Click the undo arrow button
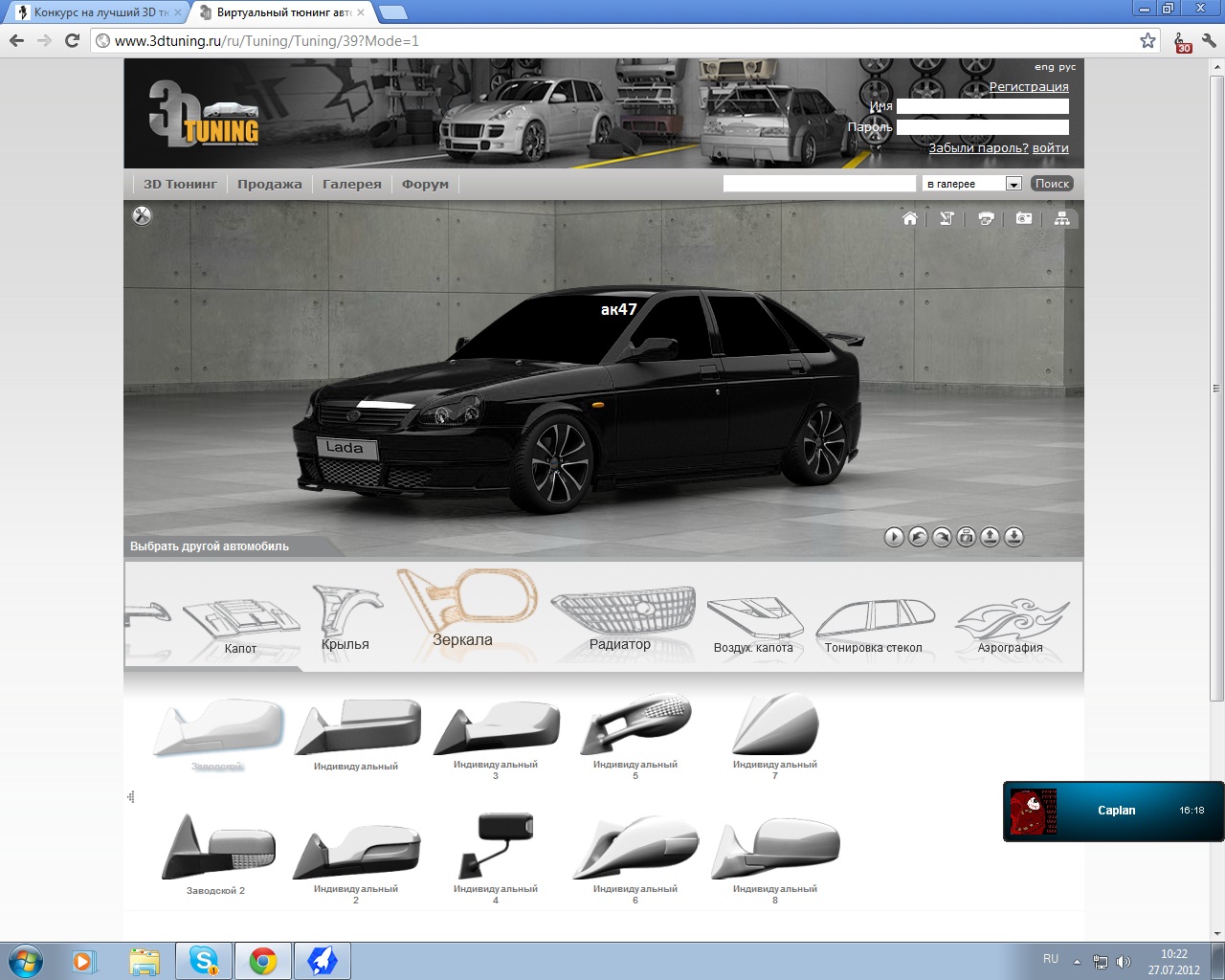Image resolution: width=1225 pixels, height=980 pixels. coord(918,537)
